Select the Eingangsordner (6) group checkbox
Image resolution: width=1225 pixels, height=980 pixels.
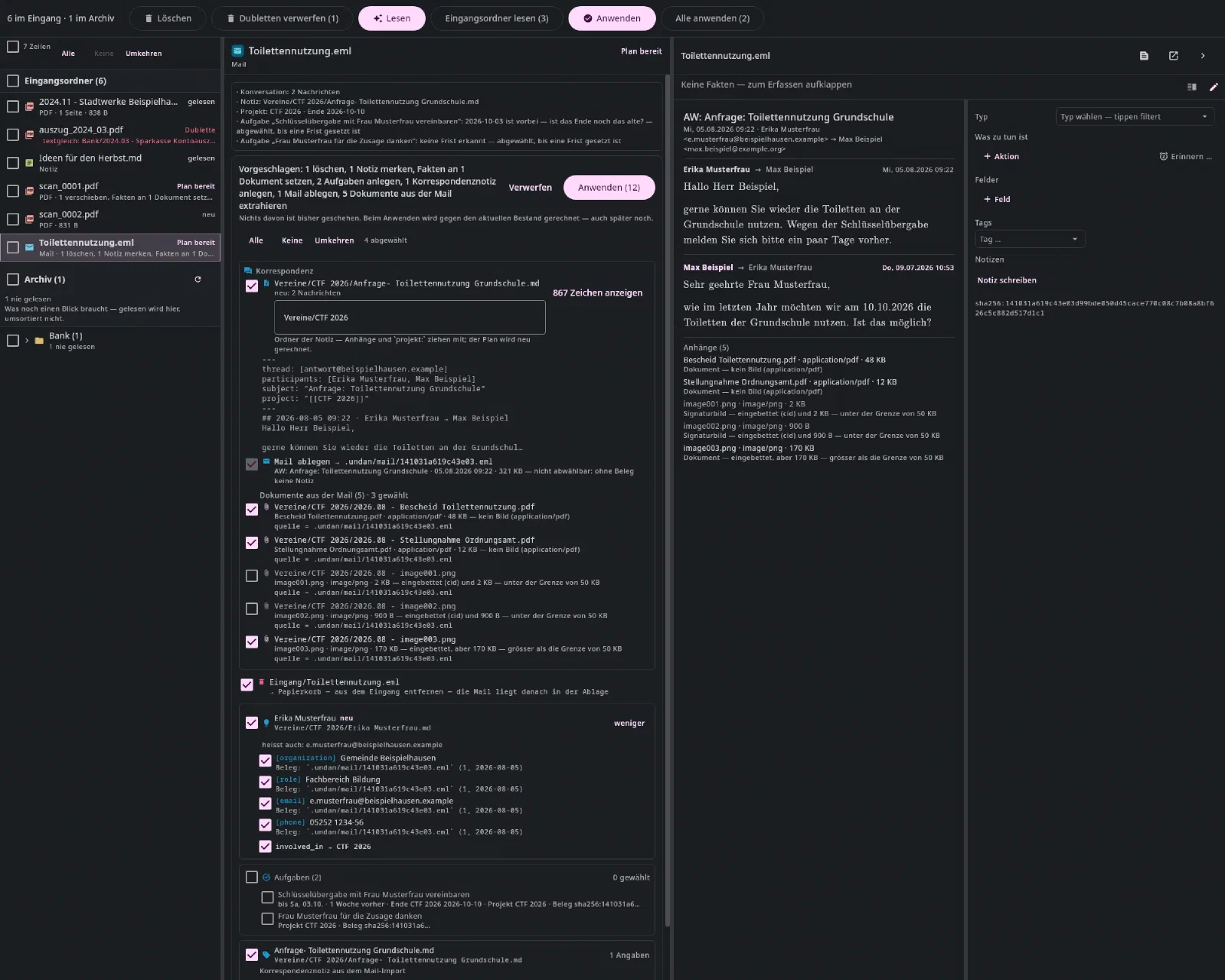tap(13, 80)
